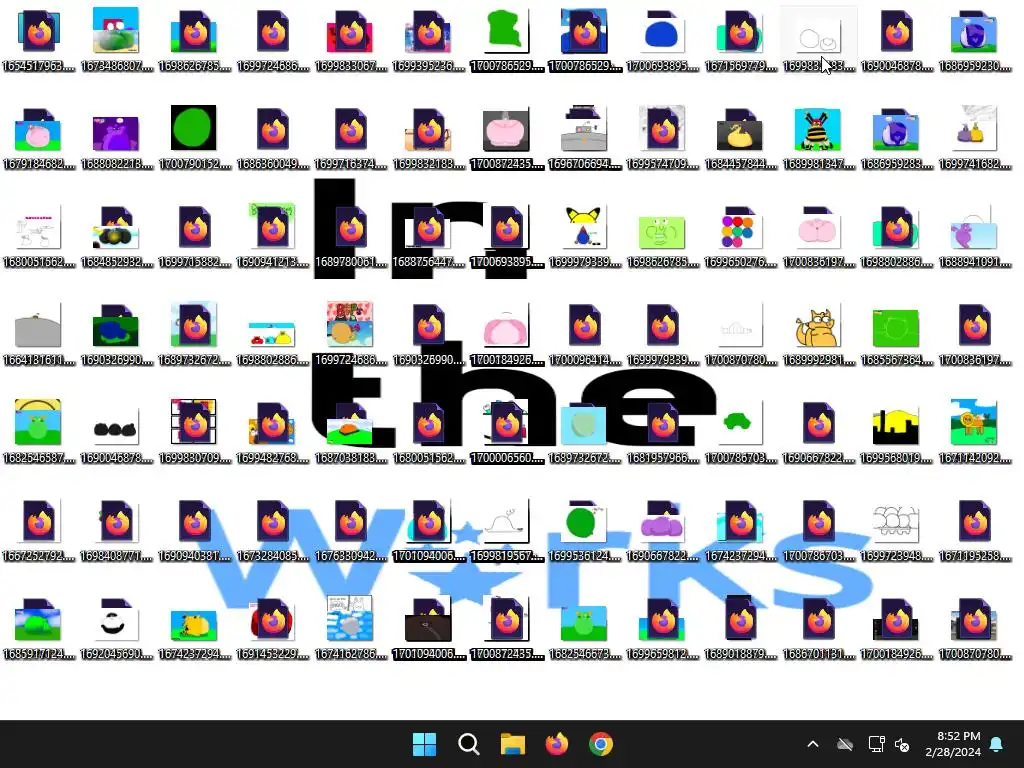The width and height of the screenshot is (1024, 768).
Task: Select city skyline file 1699568019
Action: [897, 432]
